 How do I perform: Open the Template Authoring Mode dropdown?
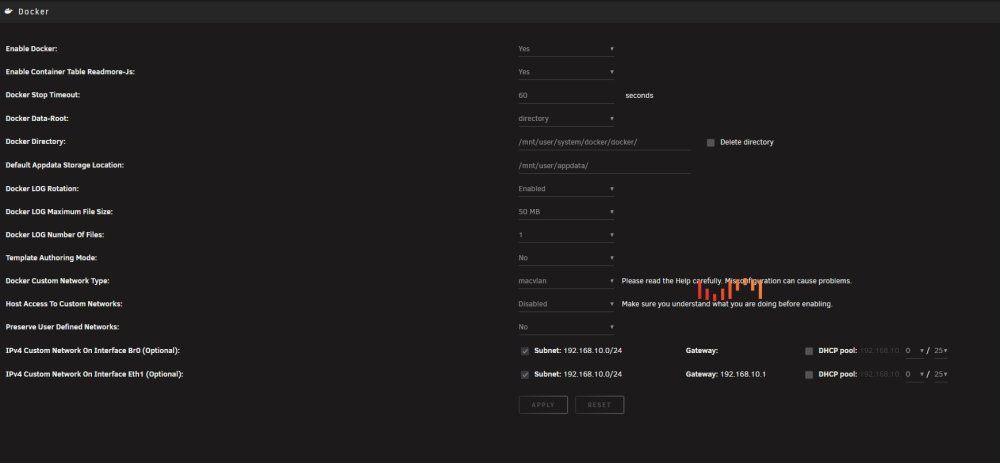(566, 258)
